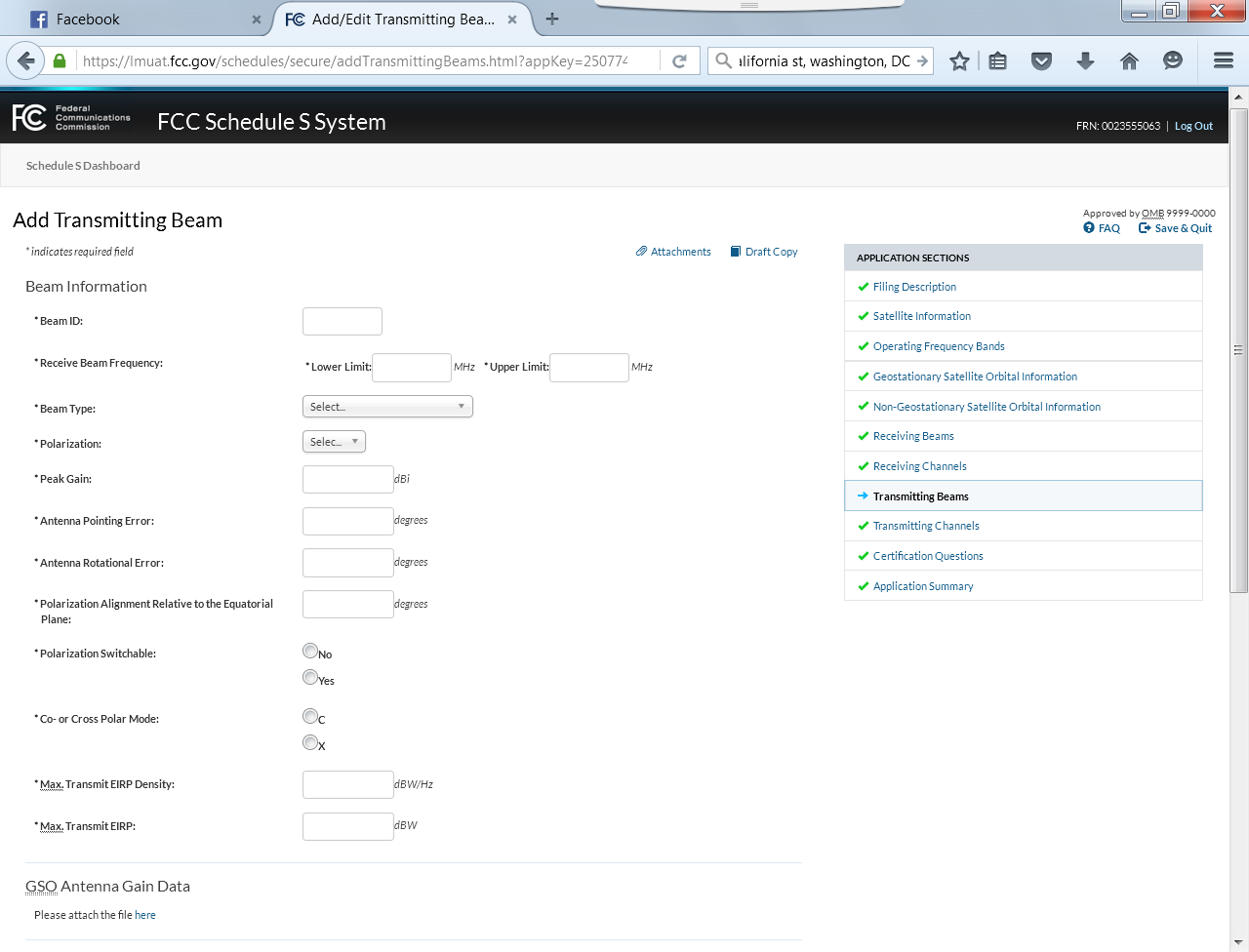Click the vertical page scrollbar thumb
1249x952 pixels.
(x=1238, y=349)
